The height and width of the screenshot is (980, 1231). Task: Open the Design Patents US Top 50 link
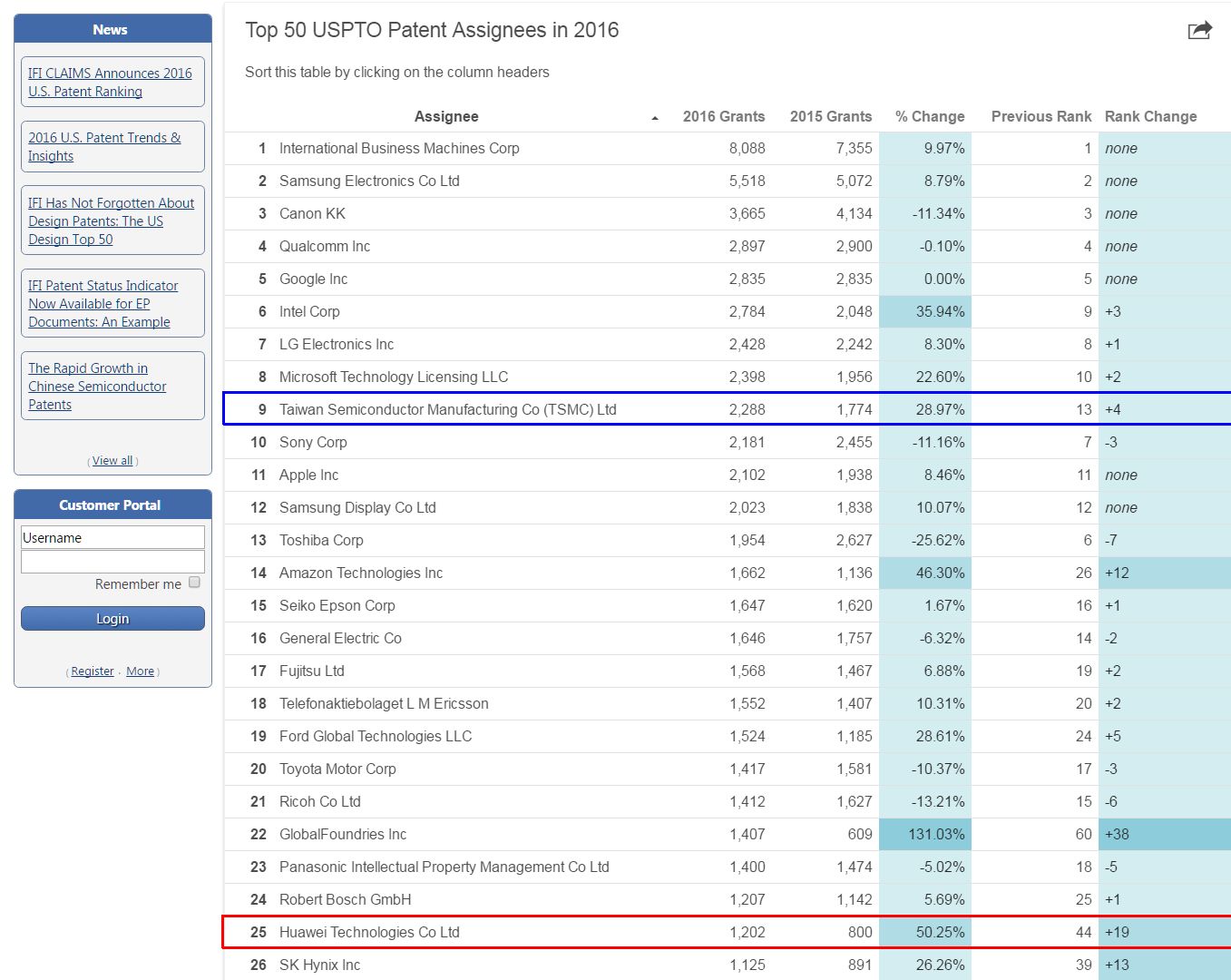111,220
